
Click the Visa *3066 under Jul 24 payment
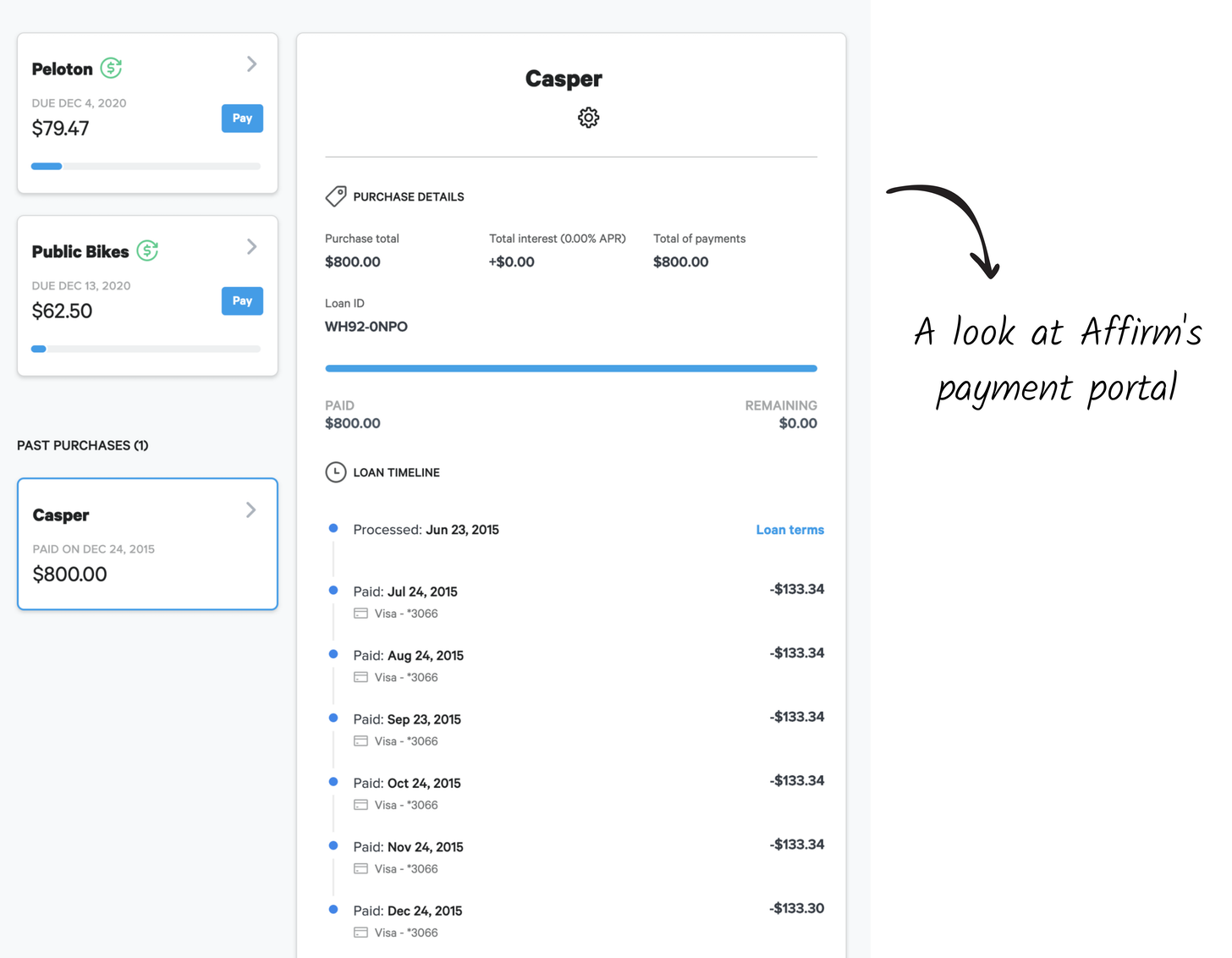(x=406, y=614)
